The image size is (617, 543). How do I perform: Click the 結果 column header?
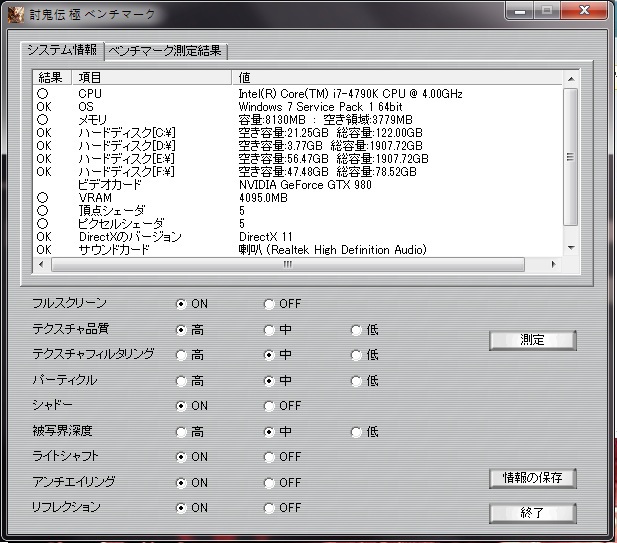point(52,78)
